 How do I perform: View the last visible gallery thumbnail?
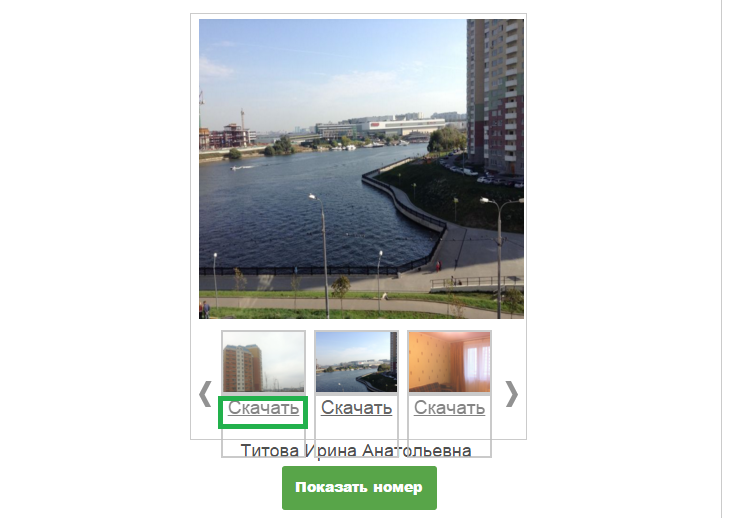click(x=449, y=362)
